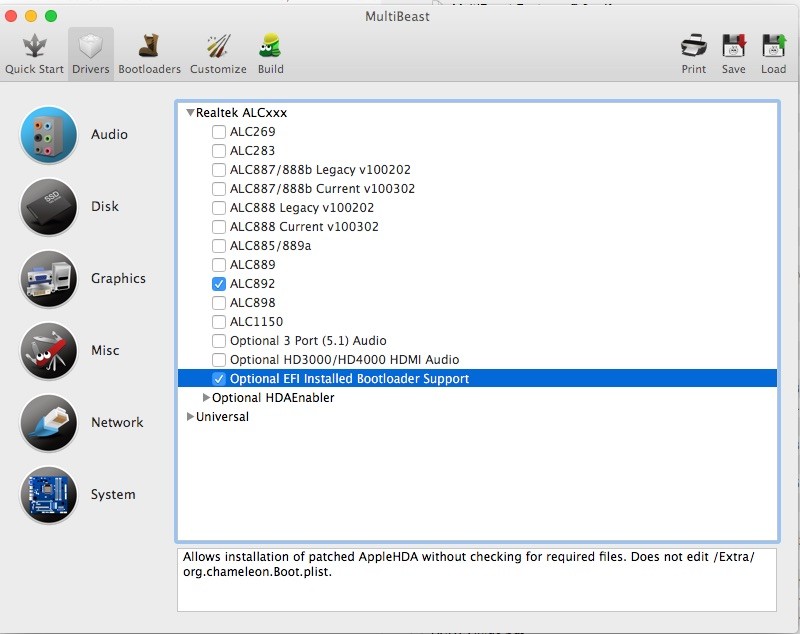Enable Optional 3 Port (5.1) Audio
Image resolution: width=800 pixels, height=634 pixels.
219,341
